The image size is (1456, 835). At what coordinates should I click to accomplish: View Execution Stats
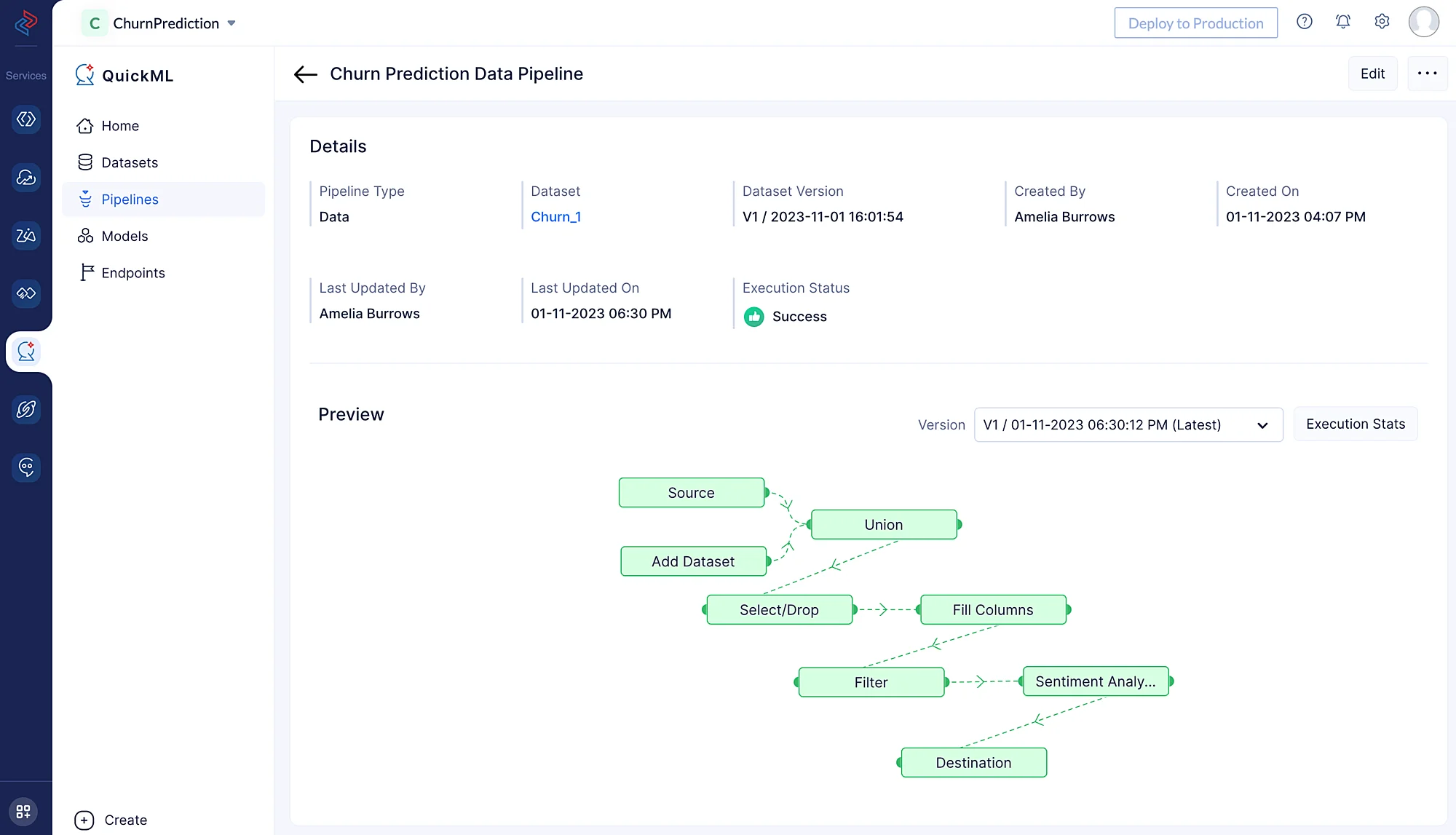pos(1355,424)
